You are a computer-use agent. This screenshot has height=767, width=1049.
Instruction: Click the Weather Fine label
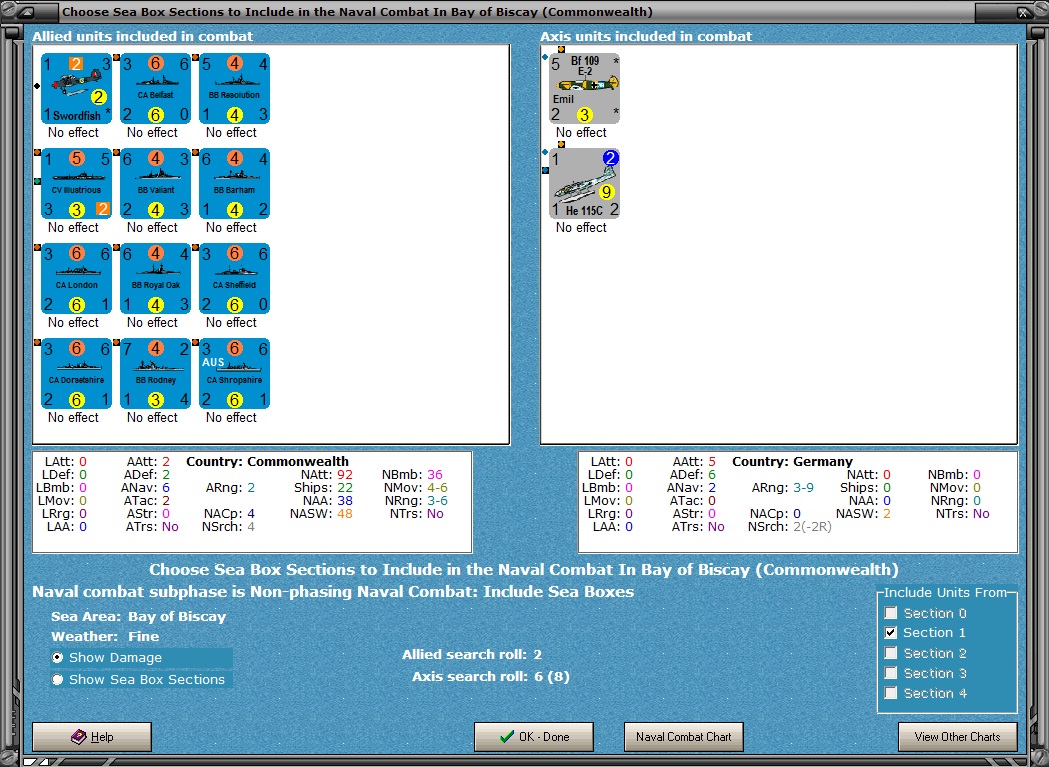[x=105, y=636]
